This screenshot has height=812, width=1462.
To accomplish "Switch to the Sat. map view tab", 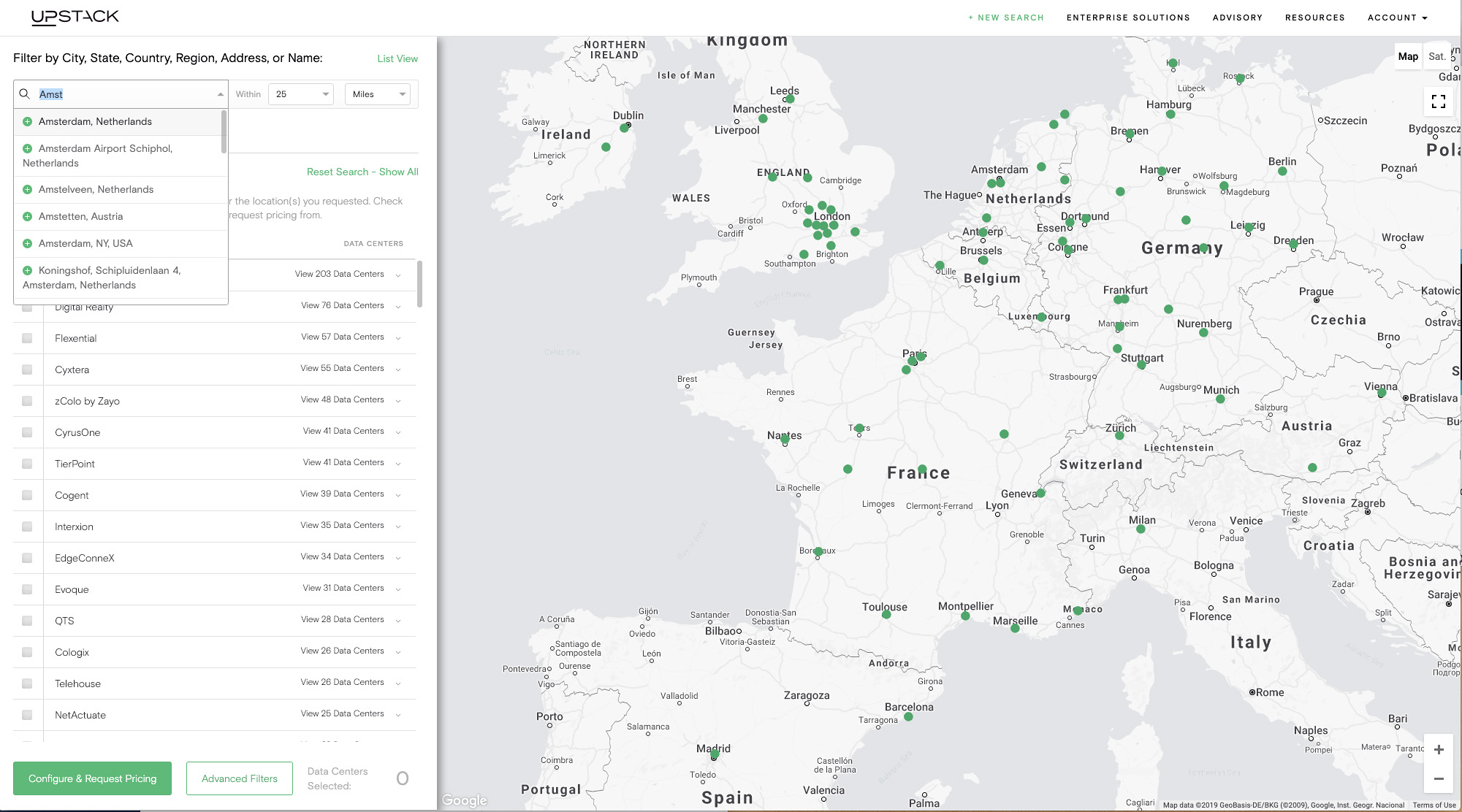I will point(1437,56).
